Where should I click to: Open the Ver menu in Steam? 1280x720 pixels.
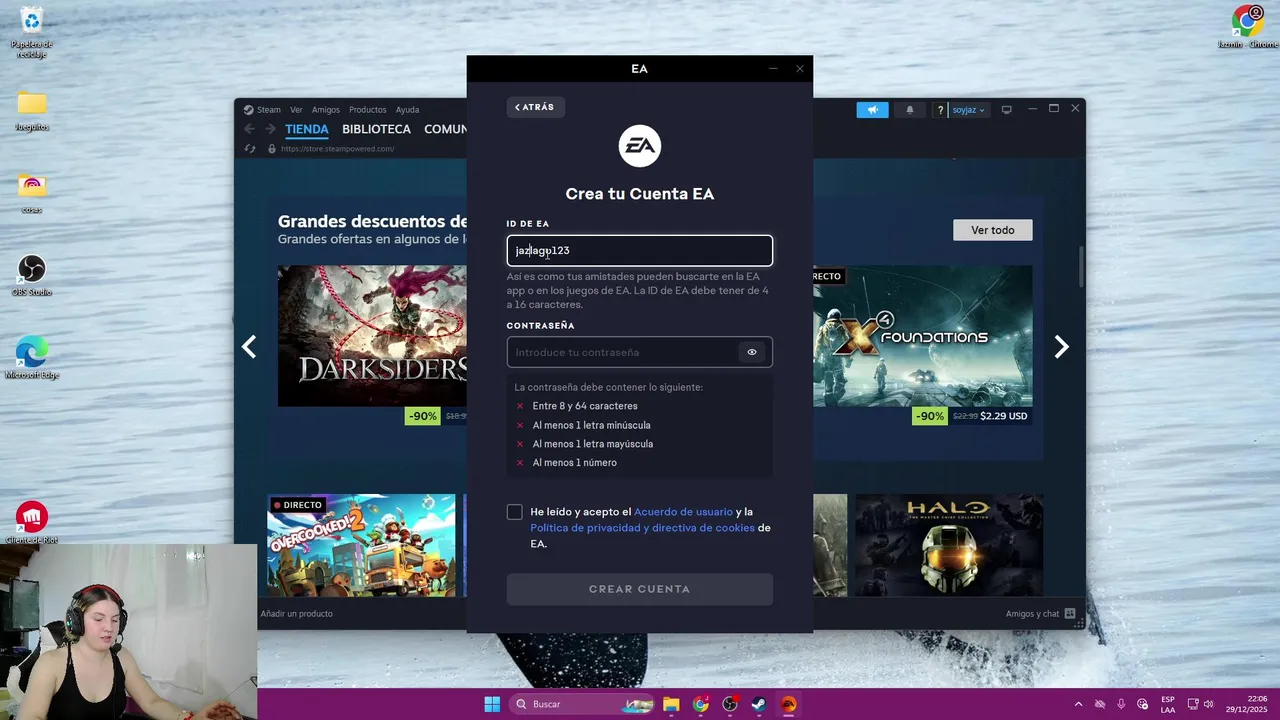[x=296, y=110]
